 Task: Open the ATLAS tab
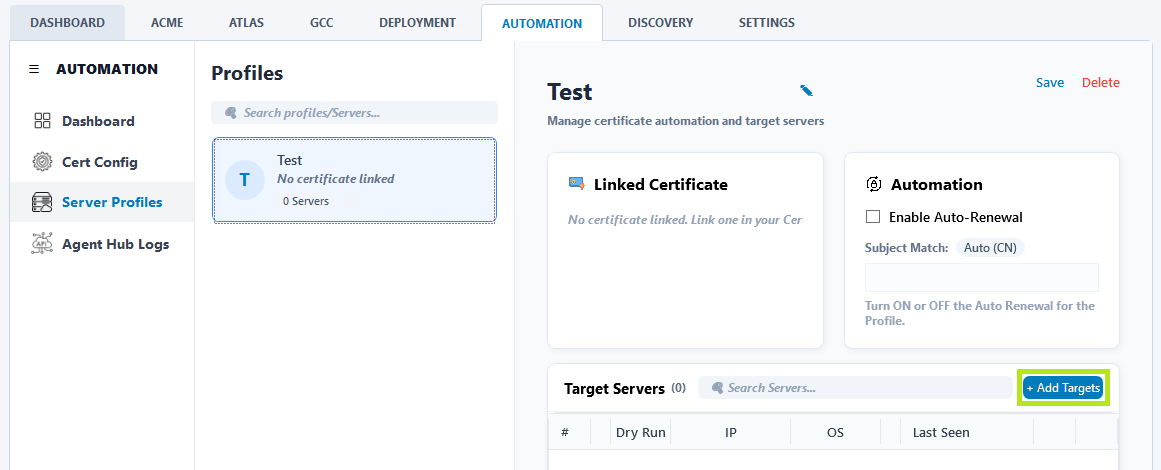point(247,22)
